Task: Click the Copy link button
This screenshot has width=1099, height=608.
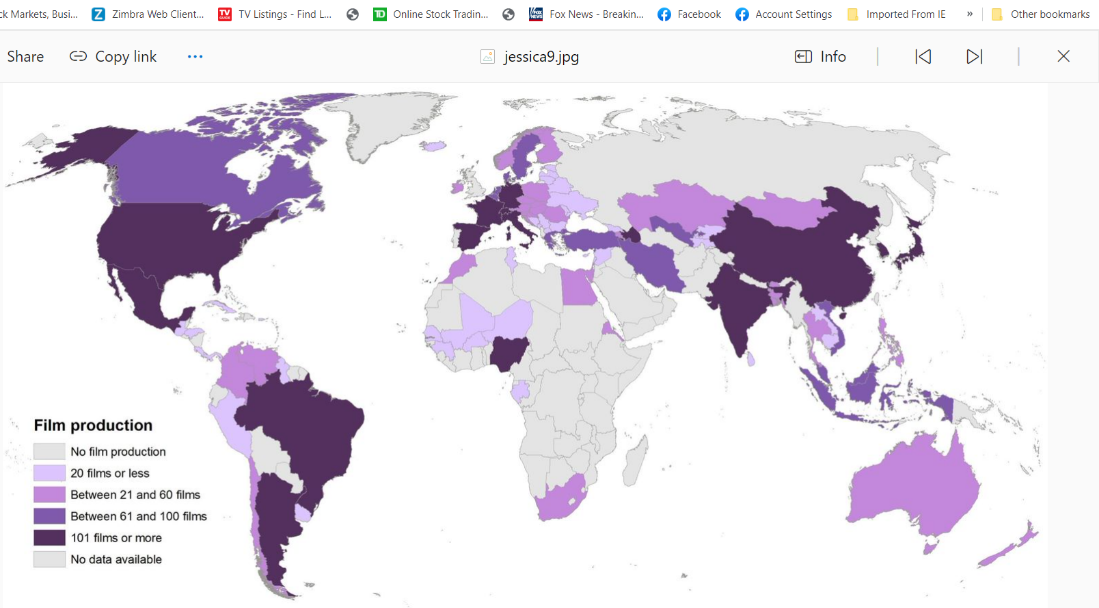Action: [113, 57]
